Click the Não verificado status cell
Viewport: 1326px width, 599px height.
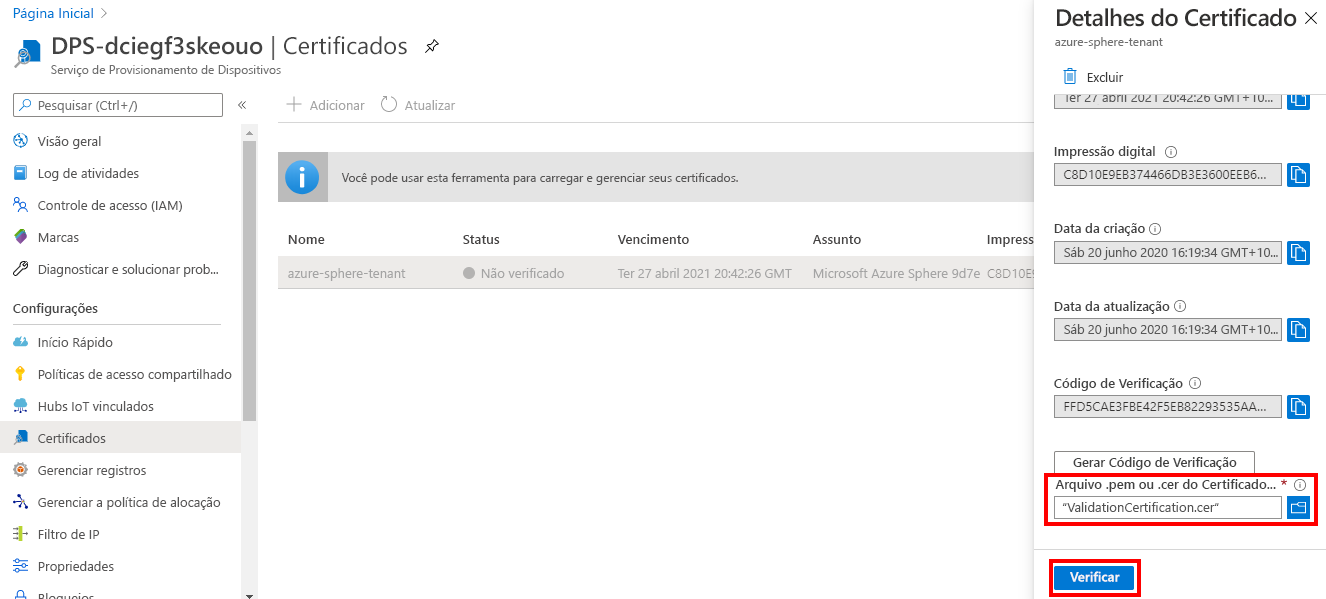click(x=513, y=273)
